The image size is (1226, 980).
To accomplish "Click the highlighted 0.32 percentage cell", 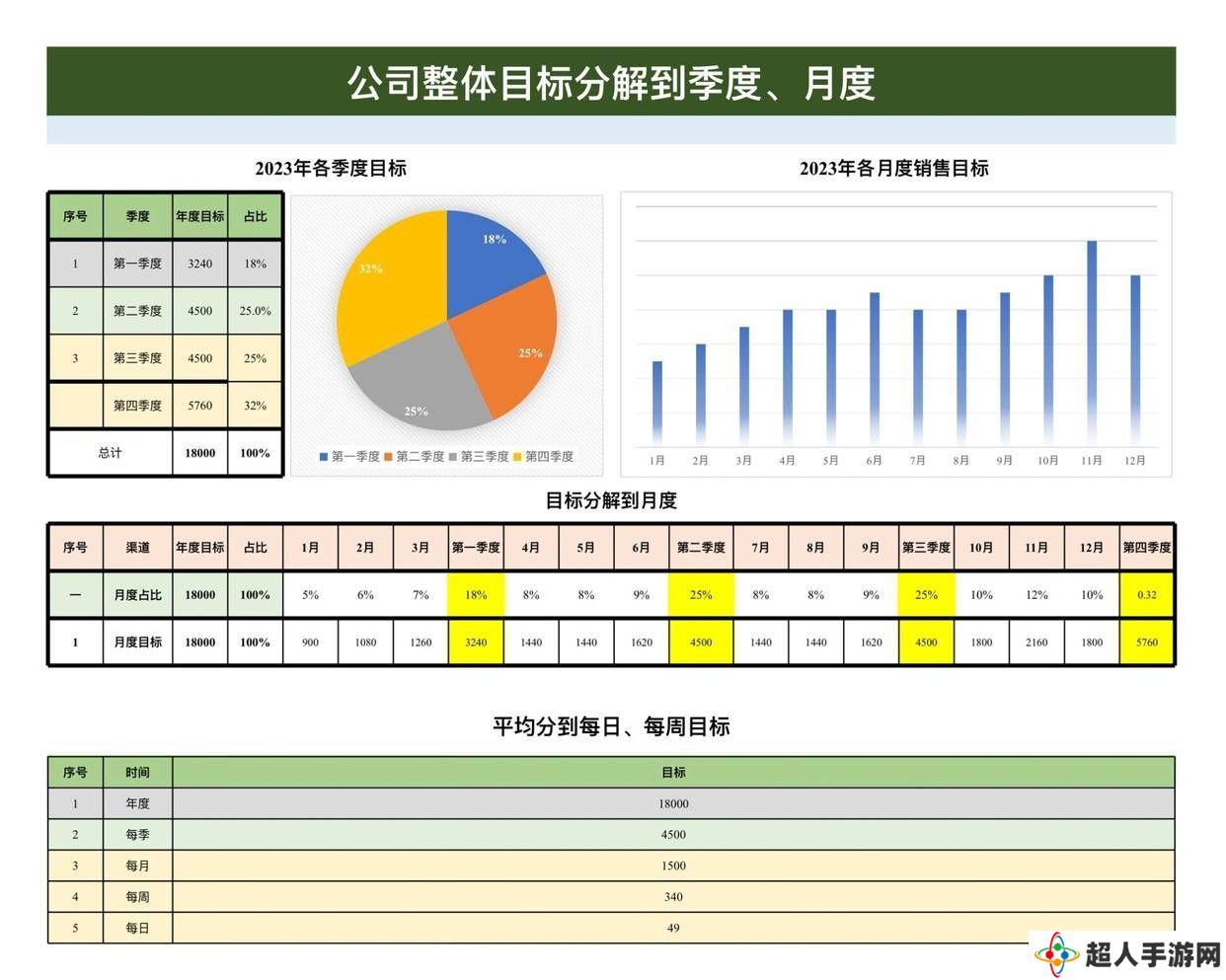I will pos(1146,595).
